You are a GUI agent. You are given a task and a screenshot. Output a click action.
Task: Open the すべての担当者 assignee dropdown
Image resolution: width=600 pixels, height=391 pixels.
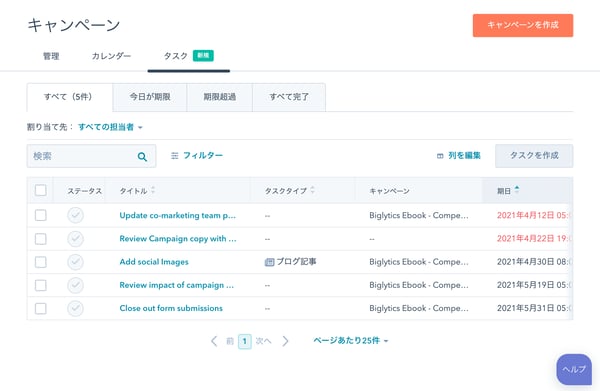tap(110, 127)
